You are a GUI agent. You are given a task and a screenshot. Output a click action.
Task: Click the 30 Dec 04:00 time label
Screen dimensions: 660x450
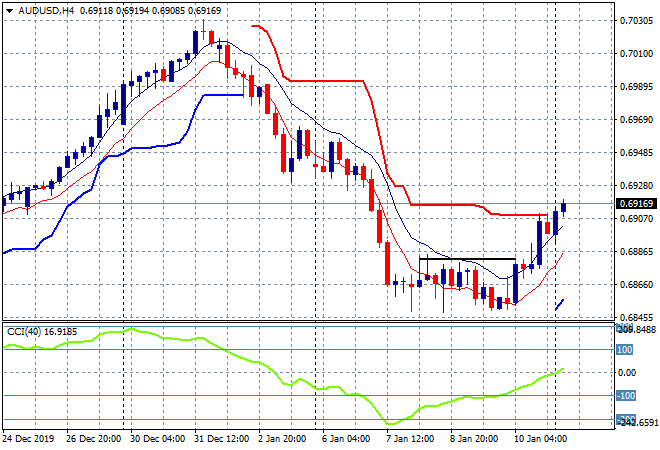click(157, 439)
